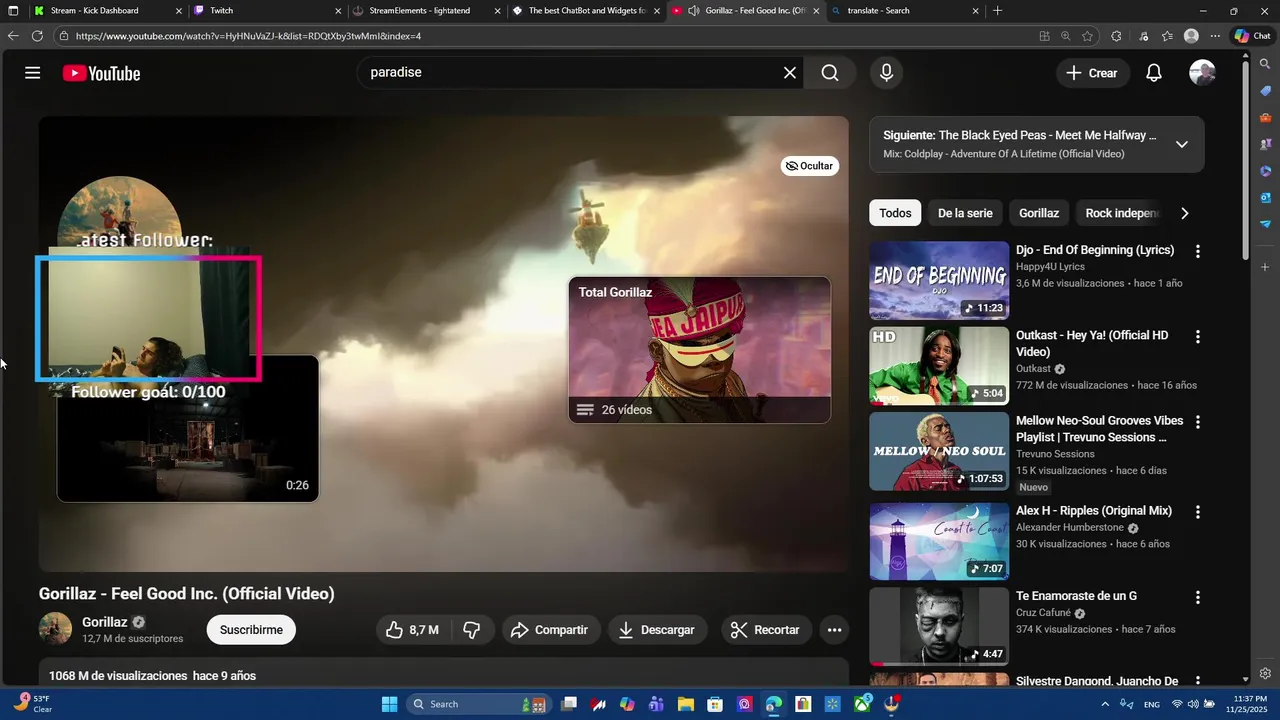Image resolution: width=1280 pixels, height=720 pixels.
Task: Reload the page in browser toolbar
Action: pos(37,36)
